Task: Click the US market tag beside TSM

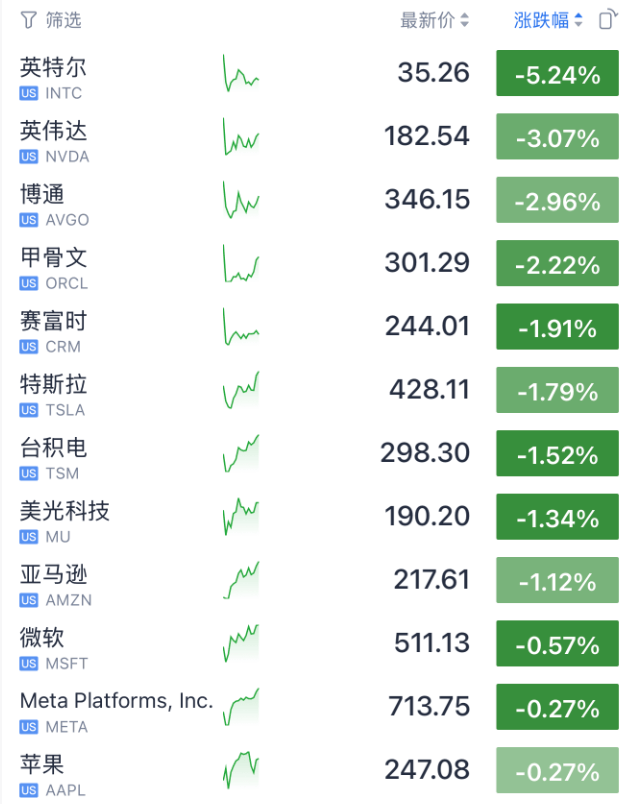Action: [x=29, y=474]
